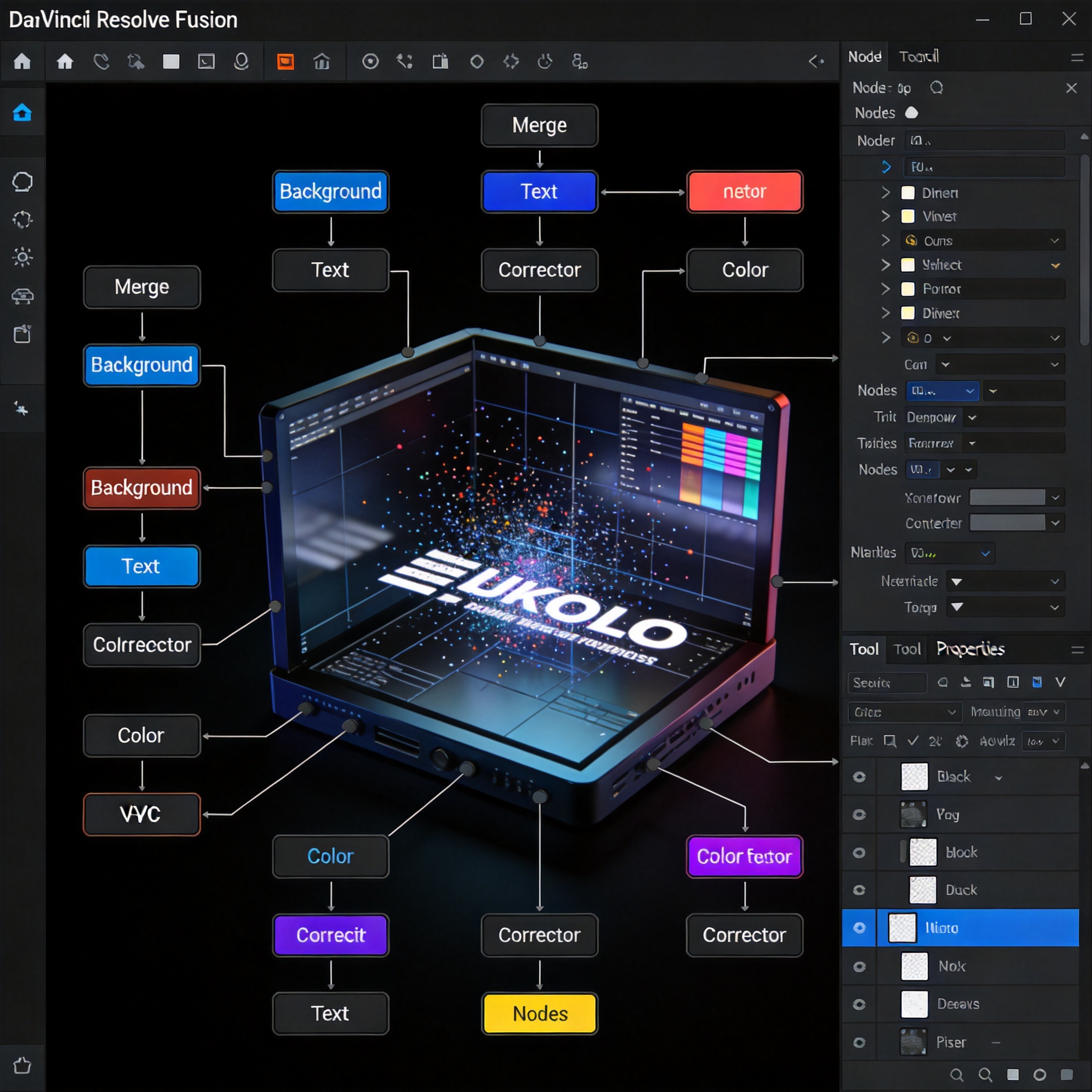Image resolution: width=1092 pixels, height=1092 pixels.
Task: Click the magnifier icon at panel bottom-left
Action: click(x=957, y=1074)
